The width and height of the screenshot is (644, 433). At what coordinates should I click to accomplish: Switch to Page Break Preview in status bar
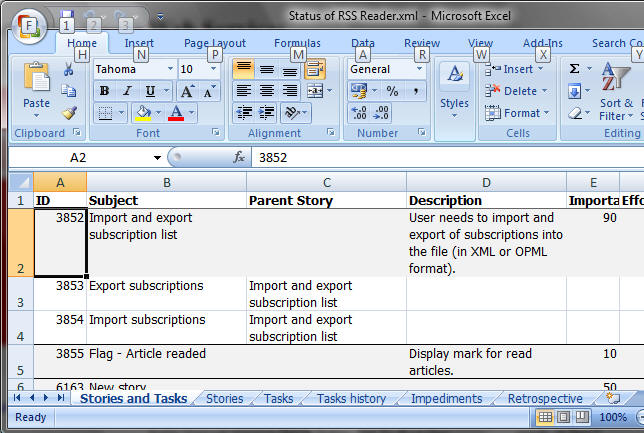(582, 417)
